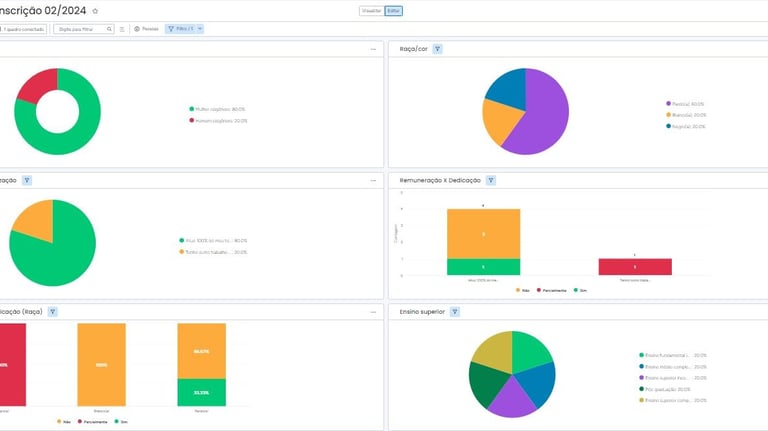
Task: Open the settings icon beside the search box
Action: pyautogui.click(x=122, y=29)
